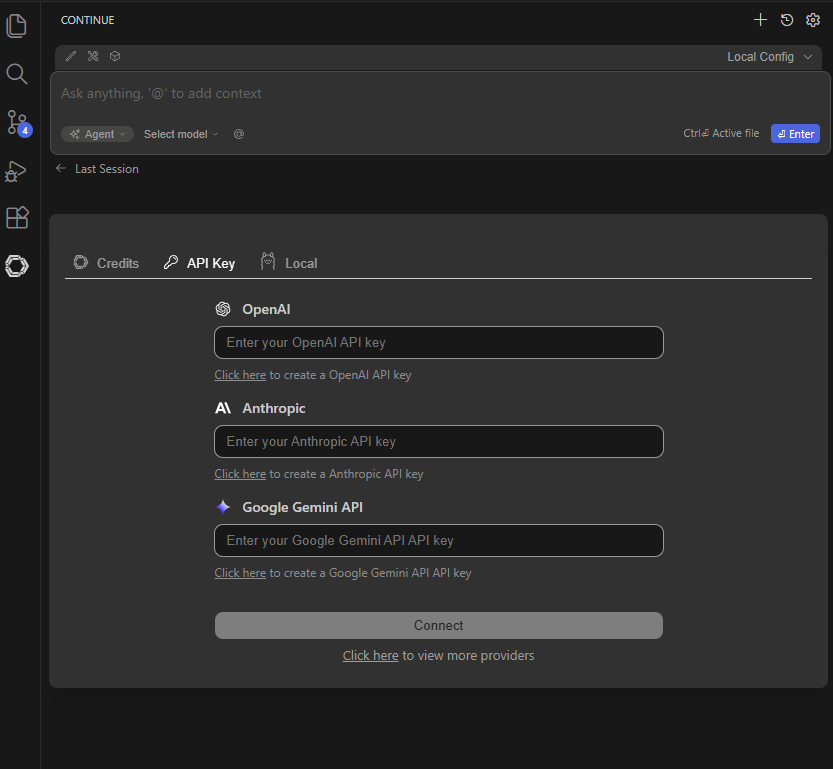Click the Anthropic provider heading text
Image resolution: width=833 pixels, height=769 pixels.
pyautogui.click(x=274, y=408)
